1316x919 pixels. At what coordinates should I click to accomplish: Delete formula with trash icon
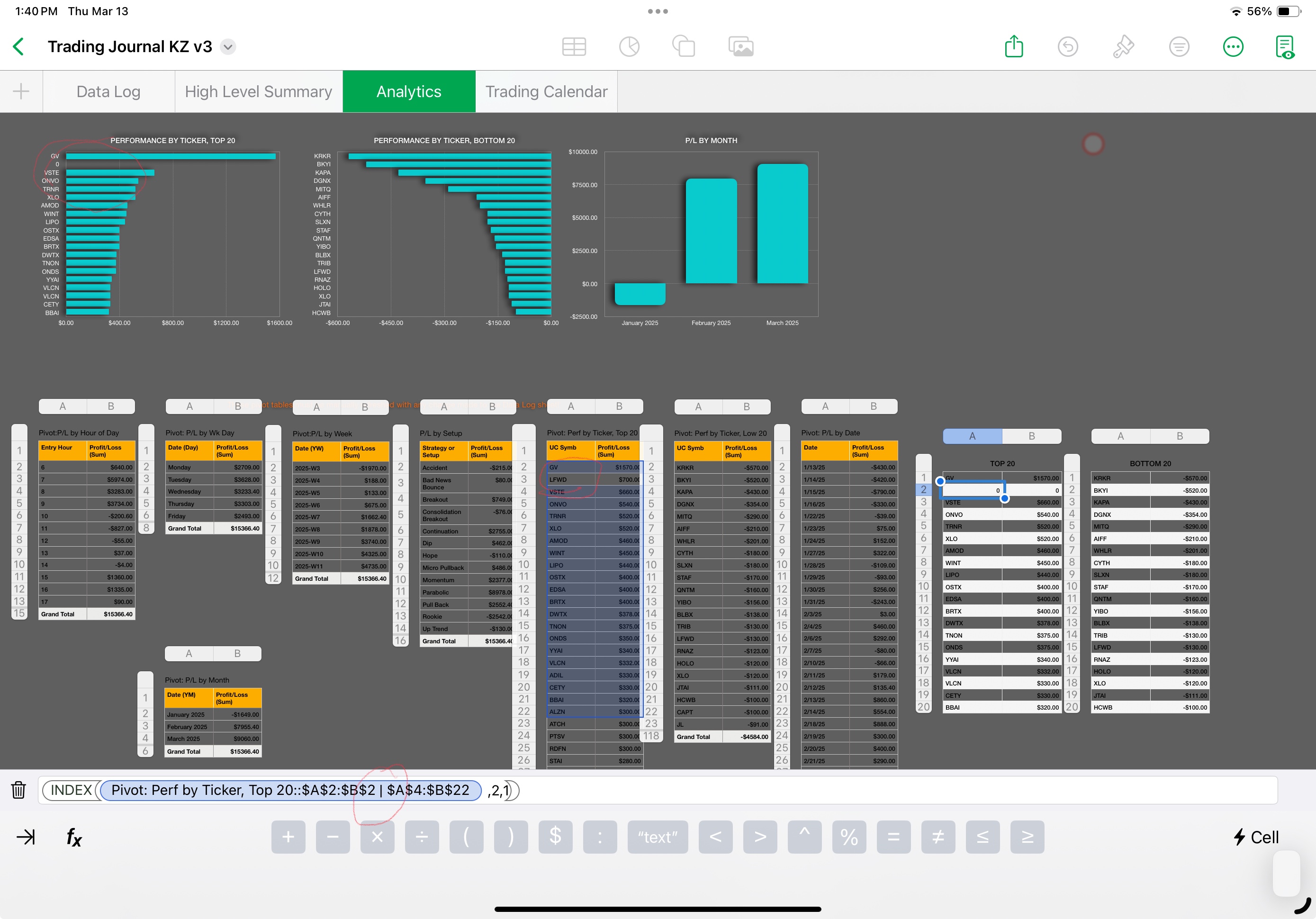click(x=18, y=790)
